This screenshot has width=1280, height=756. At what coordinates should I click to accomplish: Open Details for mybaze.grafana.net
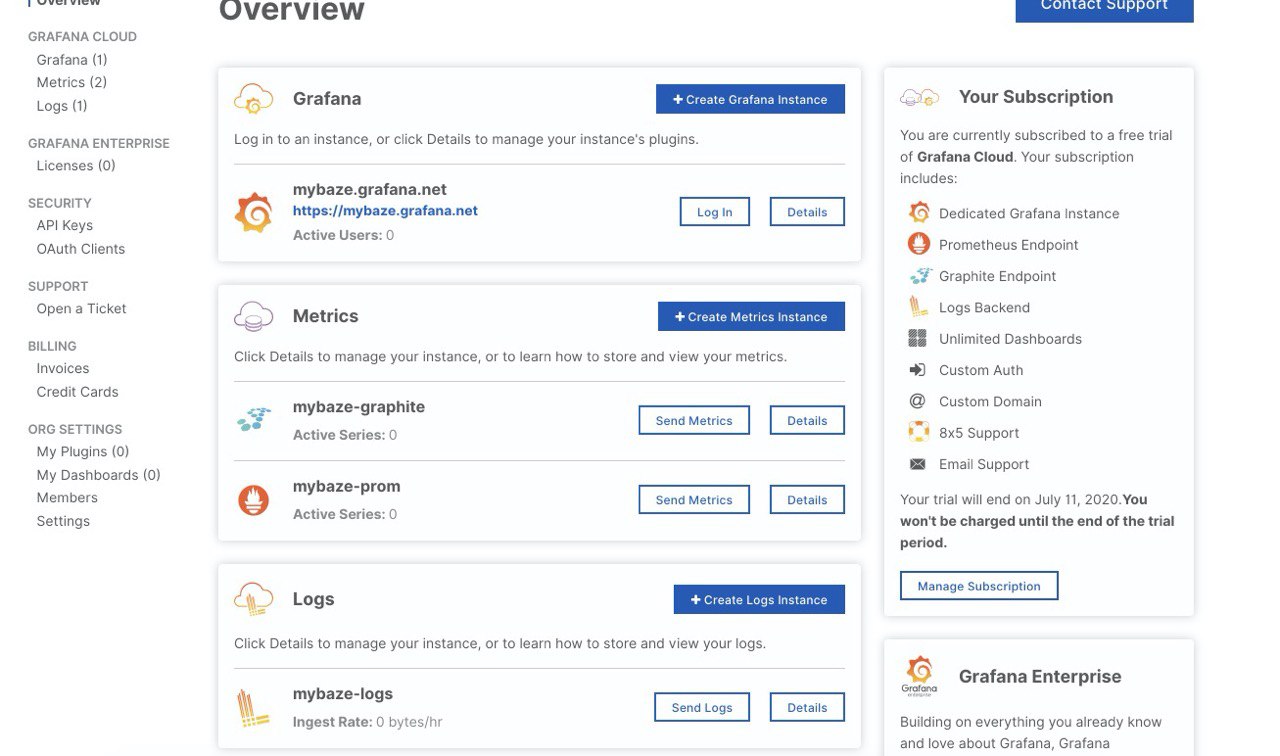tap(807, 212)
